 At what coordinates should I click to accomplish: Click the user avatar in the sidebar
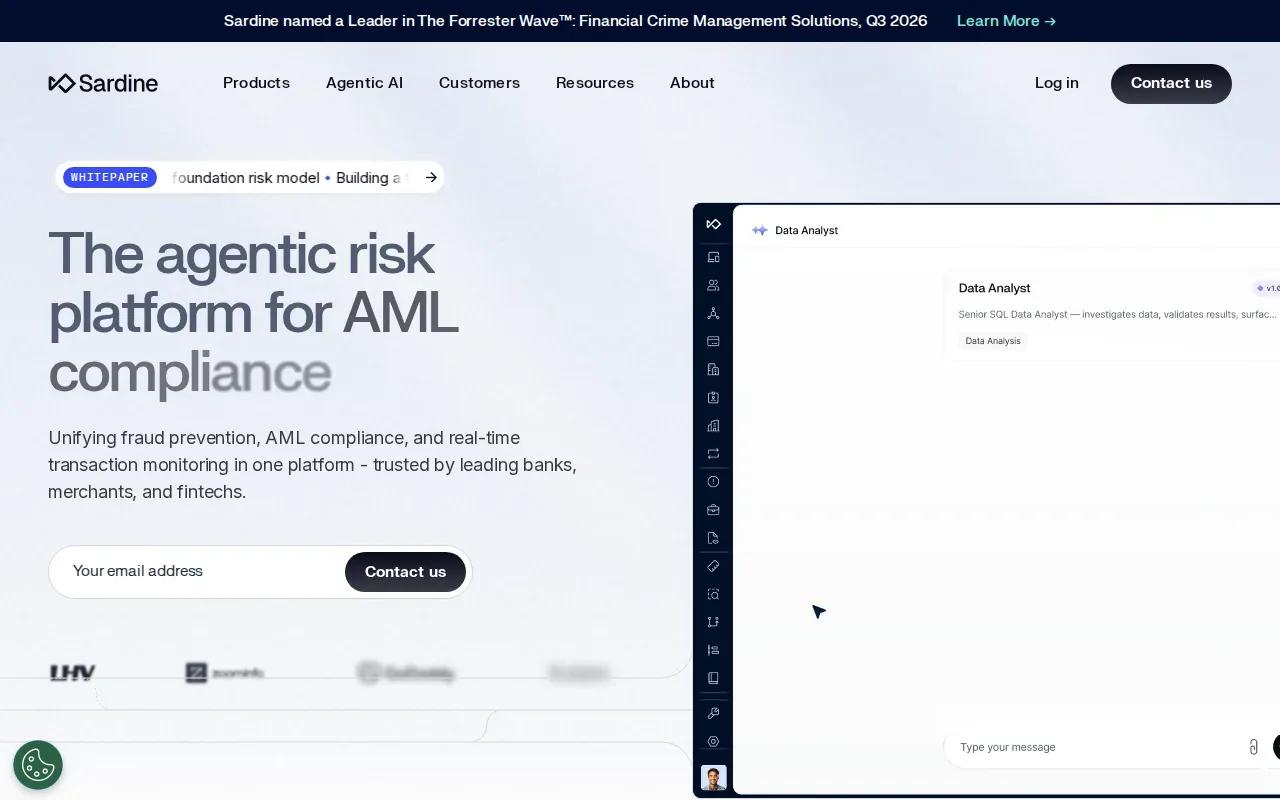coord(714,778)
